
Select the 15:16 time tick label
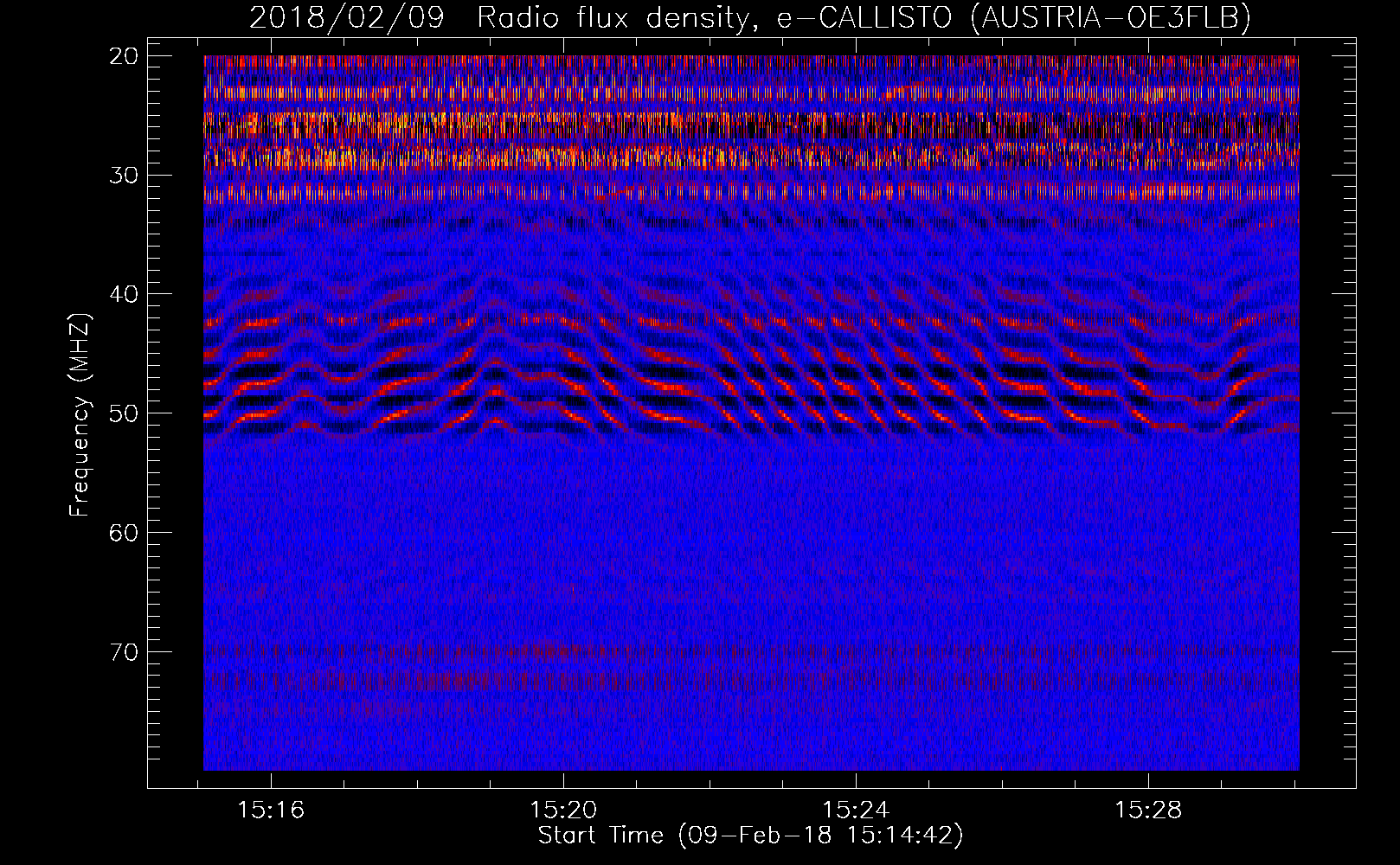click(272, 811)
